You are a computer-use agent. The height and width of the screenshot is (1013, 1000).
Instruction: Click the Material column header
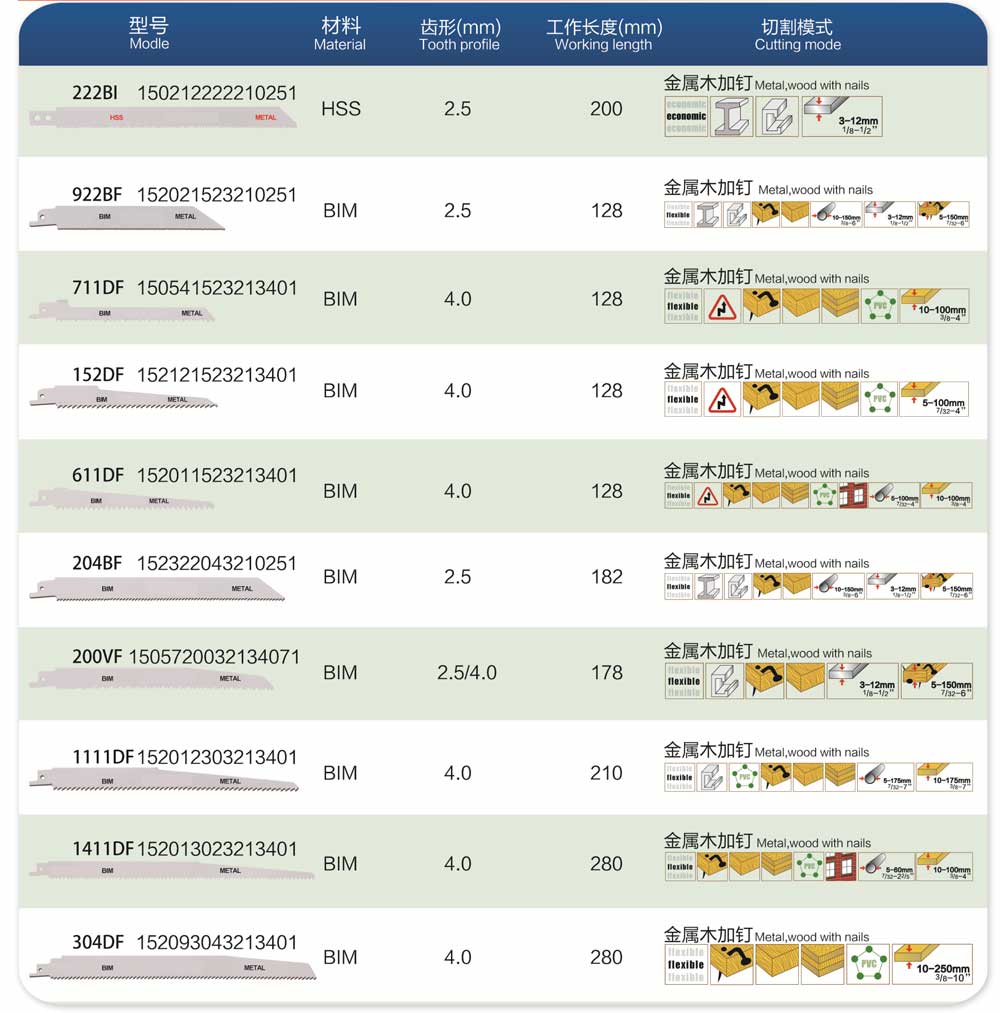click(340, 34)
